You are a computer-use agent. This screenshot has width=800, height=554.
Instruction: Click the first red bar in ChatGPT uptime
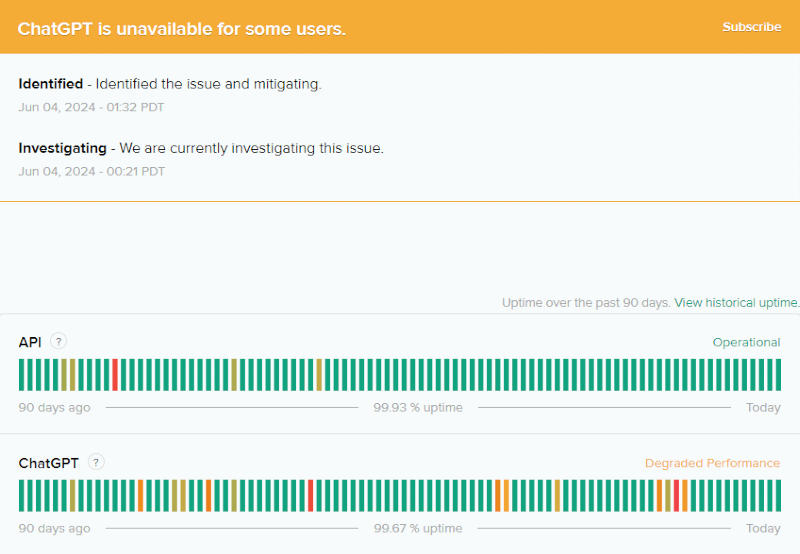[x=310, y=495]
